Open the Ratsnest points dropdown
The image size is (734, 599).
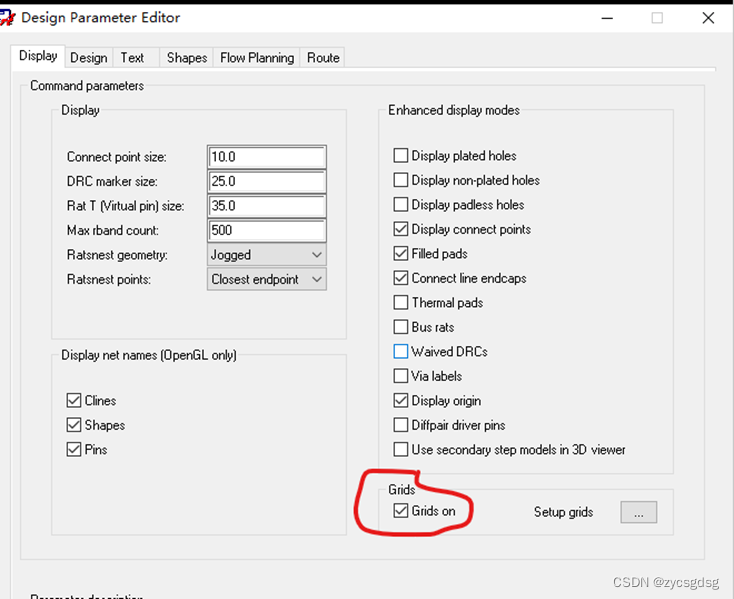[267, 280]
